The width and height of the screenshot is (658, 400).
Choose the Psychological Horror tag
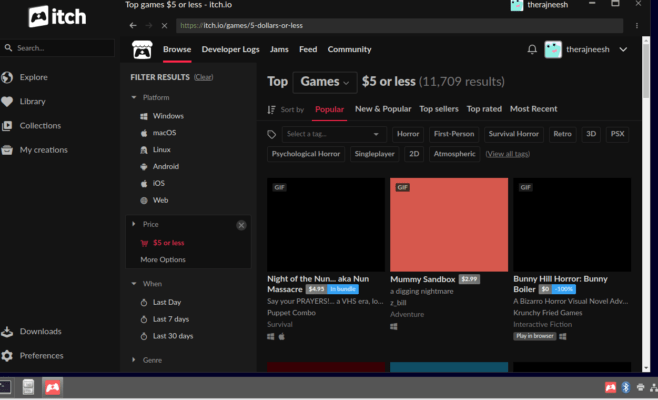306,154
